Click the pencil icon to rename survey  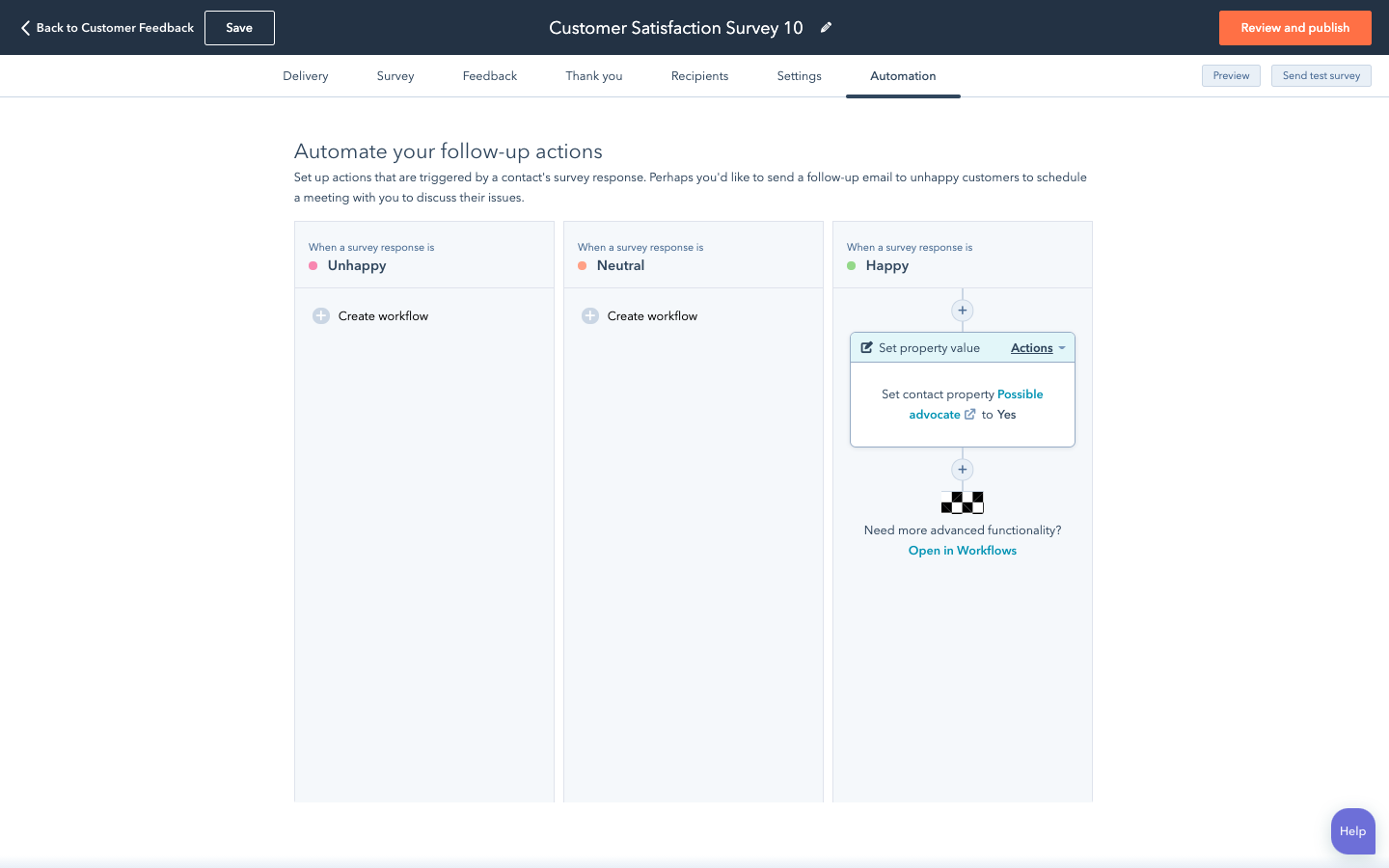click(x=826, y=28)
